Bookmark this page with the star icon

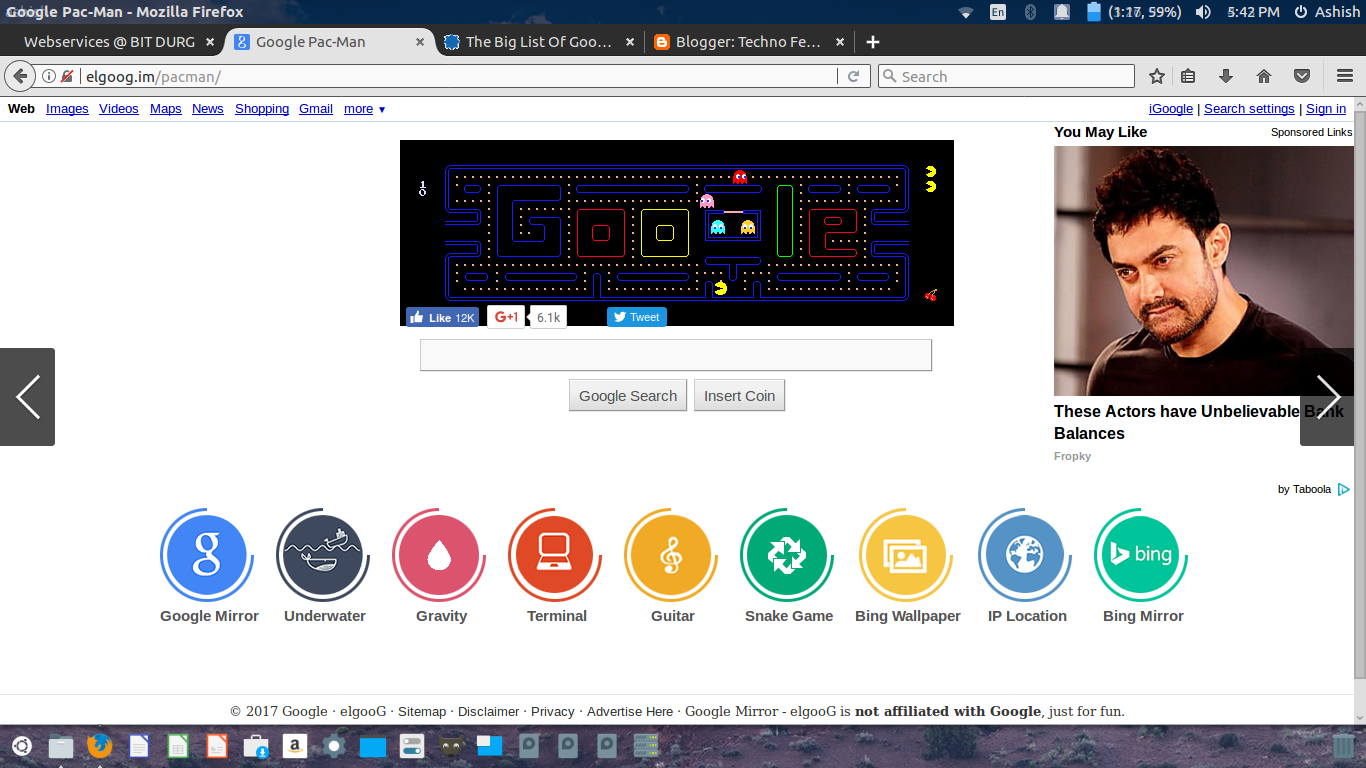point(1157,76)
